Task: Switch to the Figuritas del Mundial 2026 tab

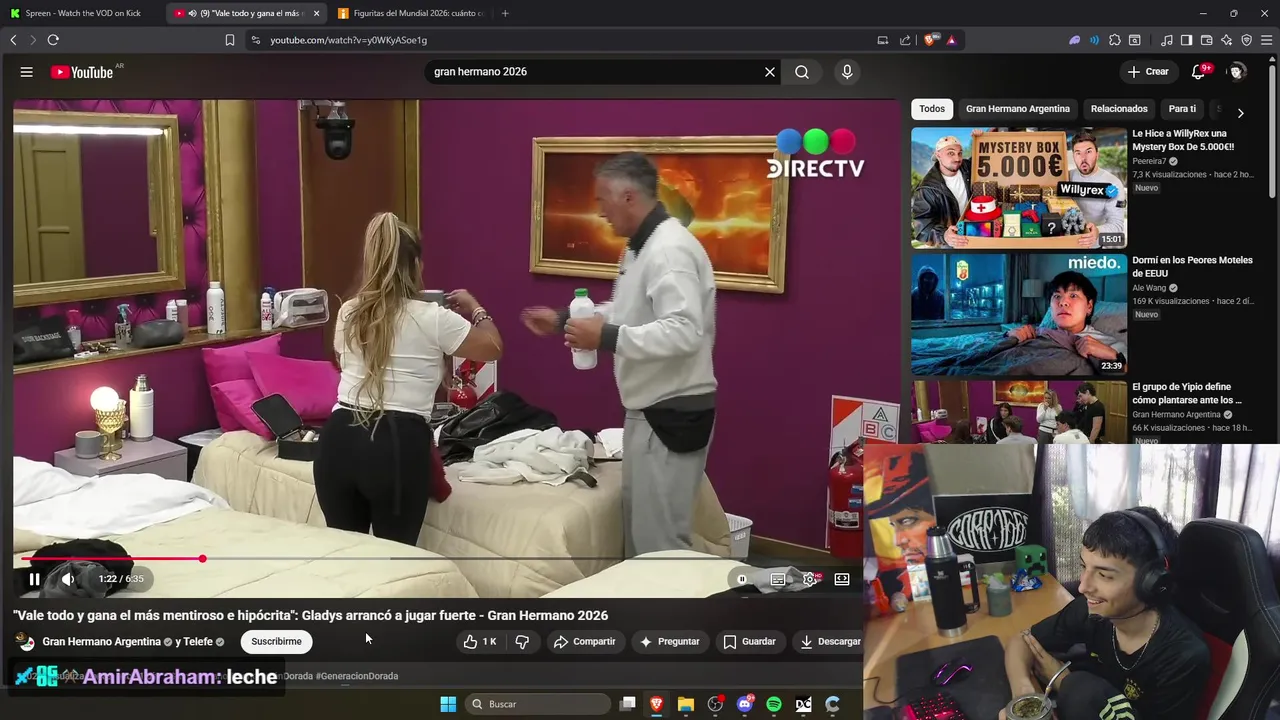Action: (410, 13)
